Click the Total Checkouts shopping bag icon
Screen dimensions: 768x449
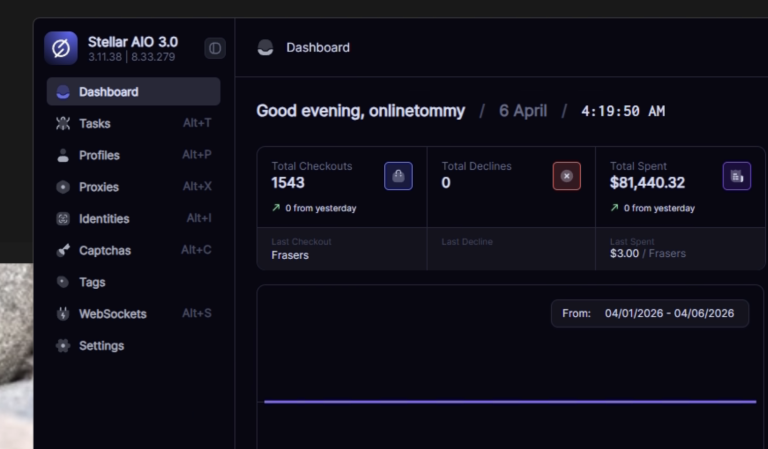point(398,176)
